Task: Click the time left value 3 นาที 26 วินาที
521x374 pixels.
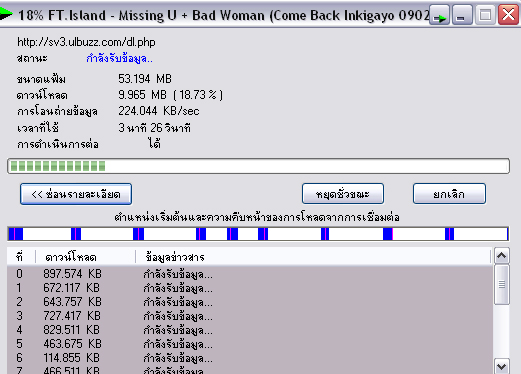Action: [154, 128]
